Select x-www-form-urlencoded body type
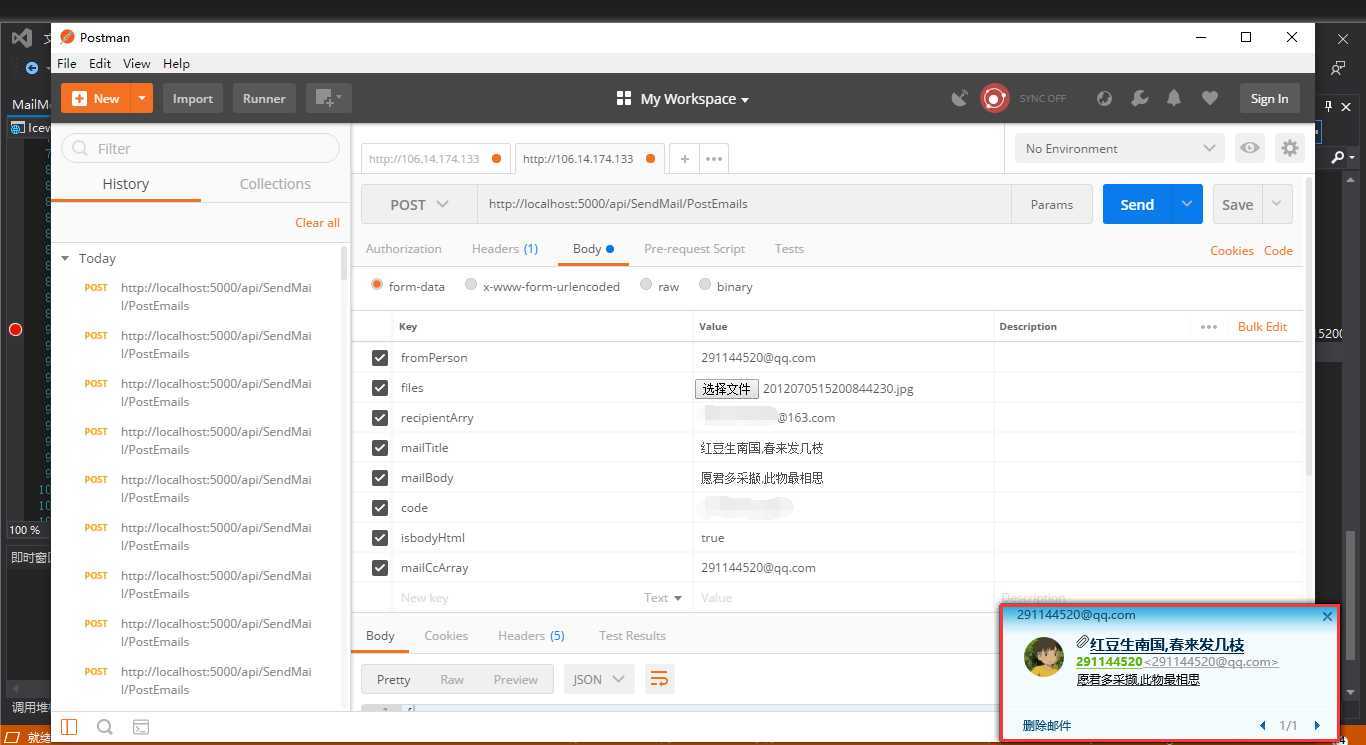 click(x=471, y=285)
